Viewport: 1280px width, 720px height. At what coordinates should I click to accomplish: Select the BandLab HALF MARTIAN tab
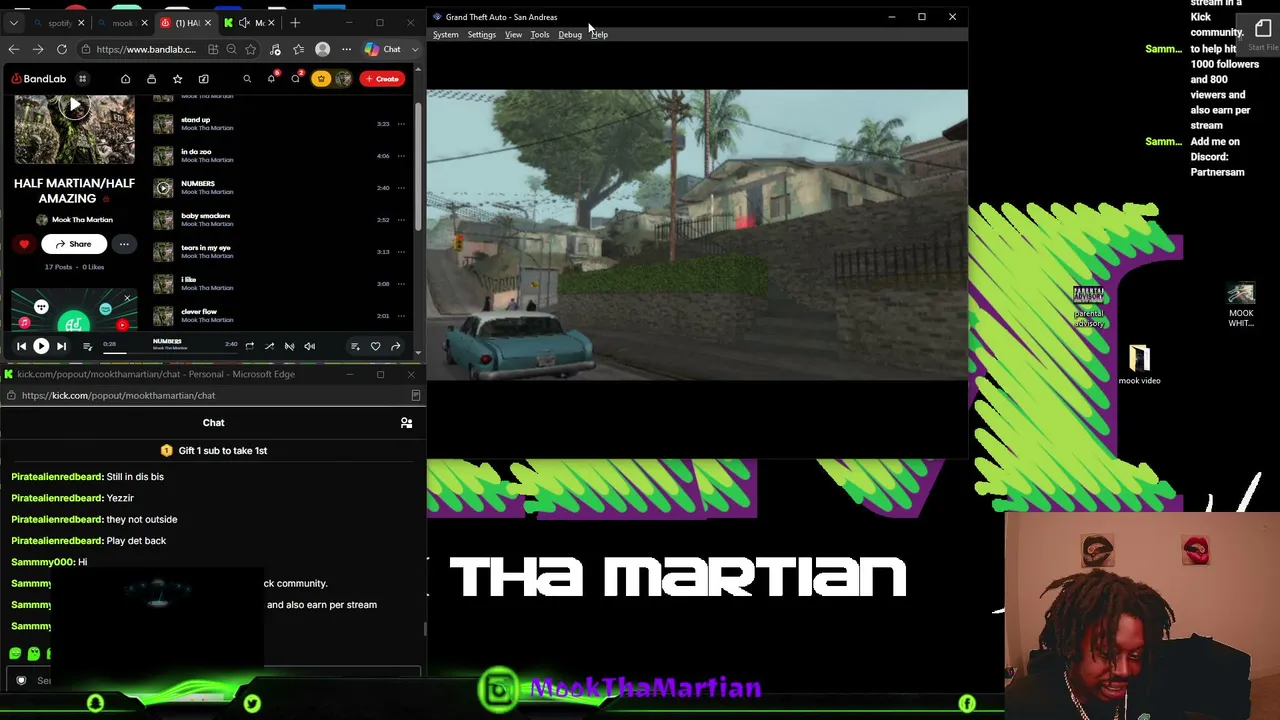click(187, 23)
